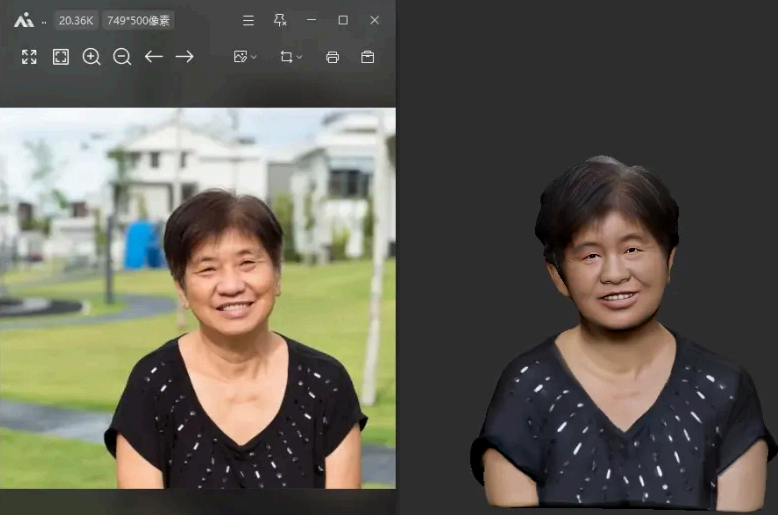Click the 3D bust model render

click(x=623, y=332)
